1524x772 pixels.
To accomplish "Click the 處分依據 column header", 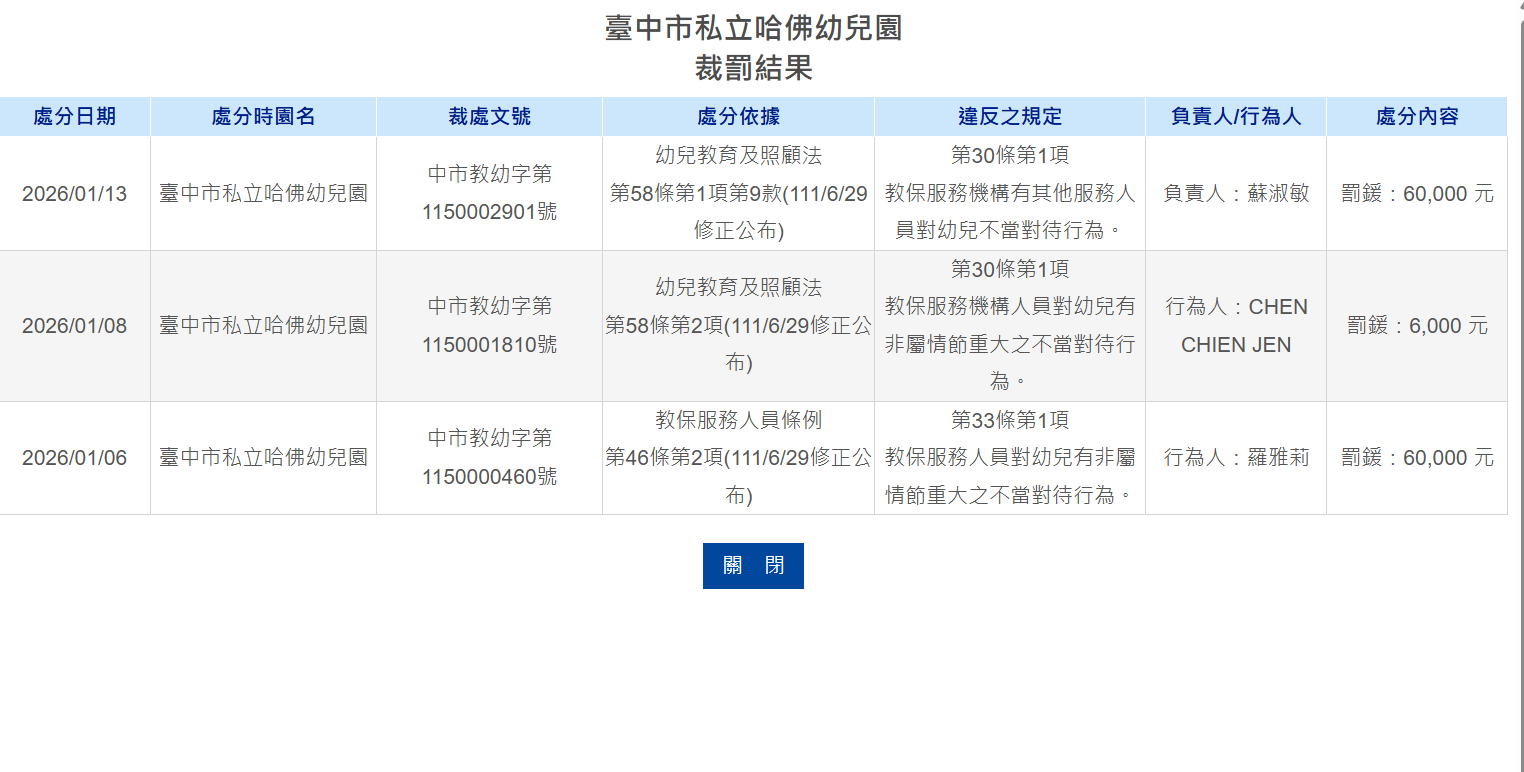I will point(738,117).
